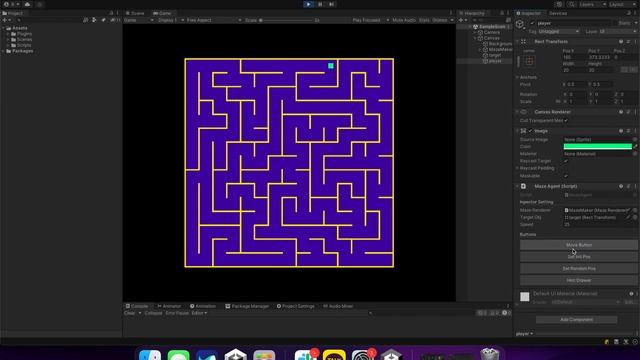The image size is (640, 360).
Task: Open the Audio Mixer tab
Action: [338, 306]
